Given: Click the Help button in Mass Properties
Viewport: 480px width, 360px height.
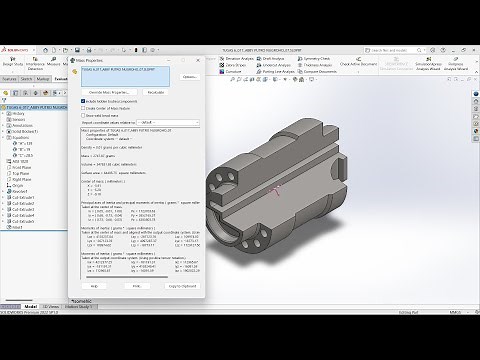Looking at the screenshot, I should [94, 286].
